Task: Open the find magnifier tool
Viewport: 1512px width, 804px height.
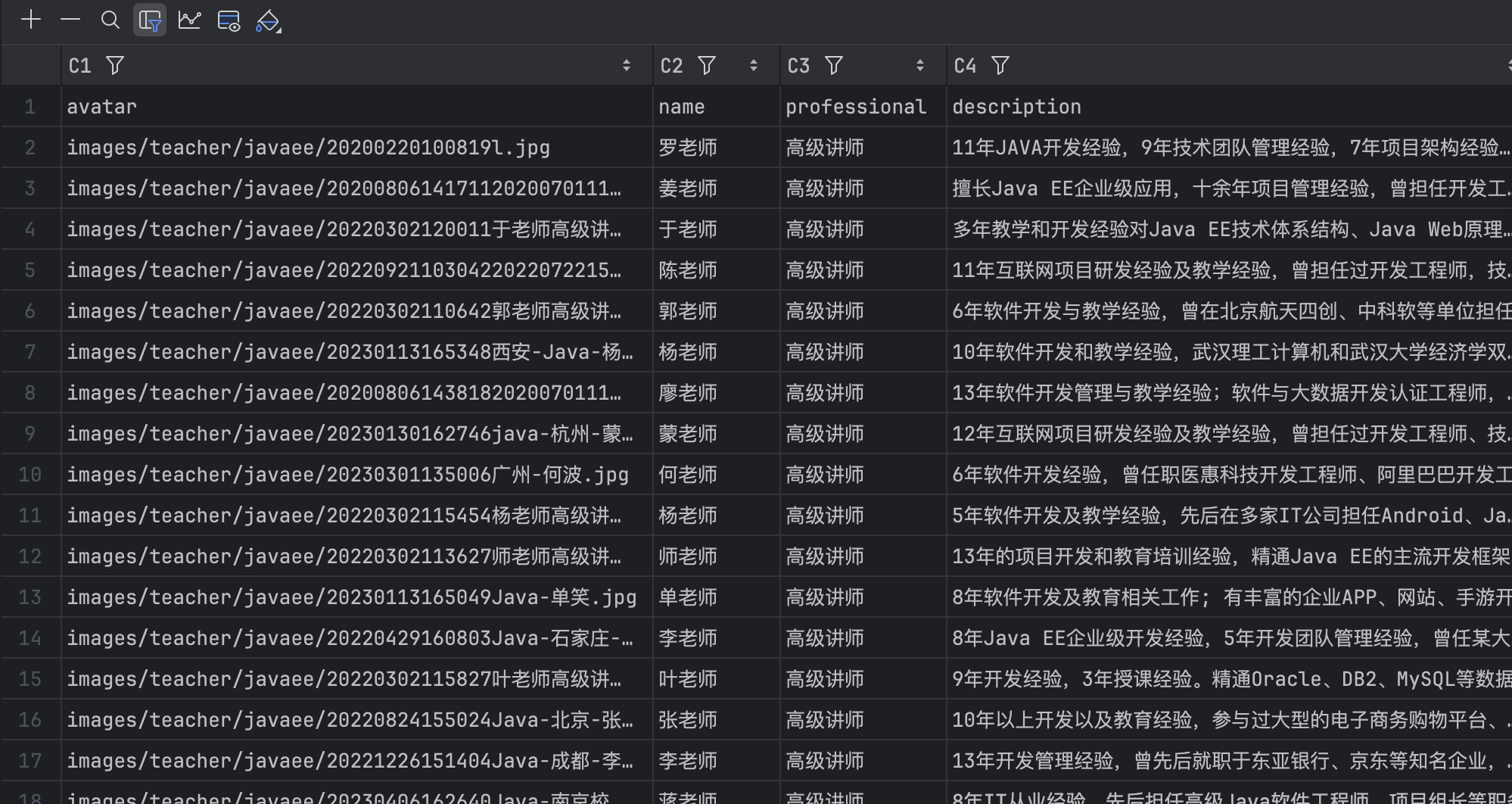Action: click(110, 20)
